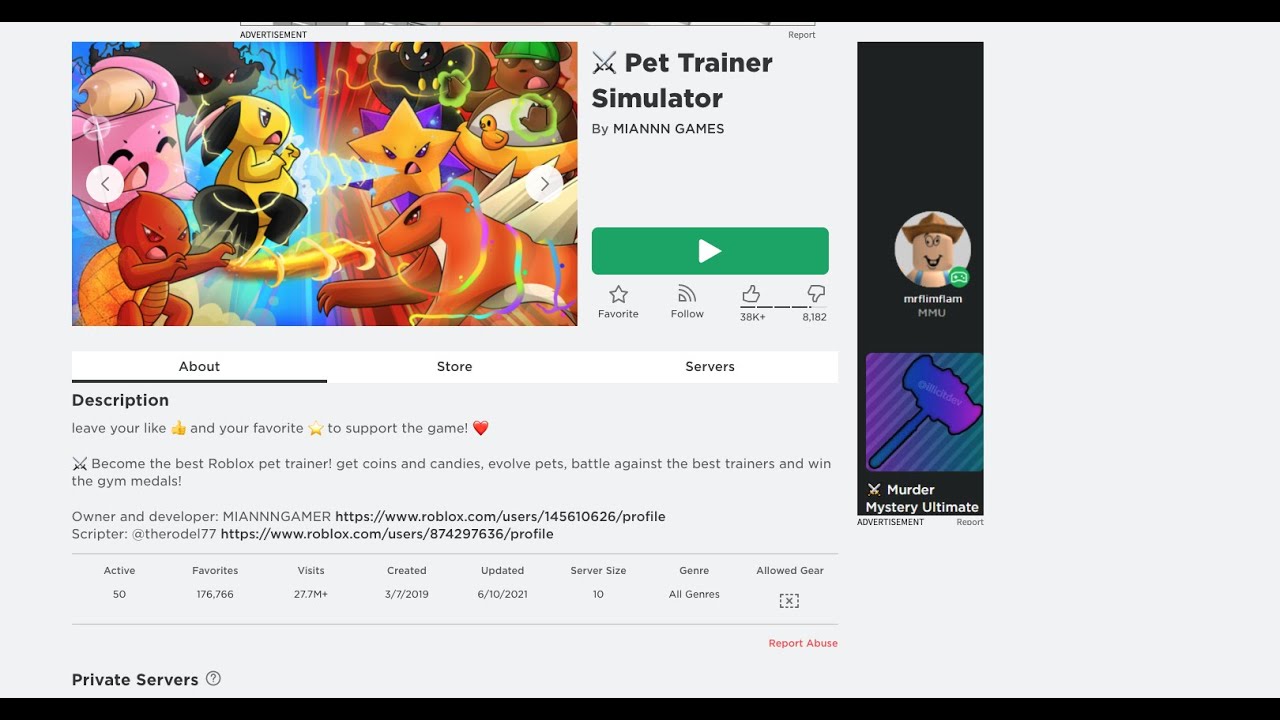Click the Murder Mystery Ultimate ad title
This screenshot has height=720, width=1280.
(x=922, y=498)
